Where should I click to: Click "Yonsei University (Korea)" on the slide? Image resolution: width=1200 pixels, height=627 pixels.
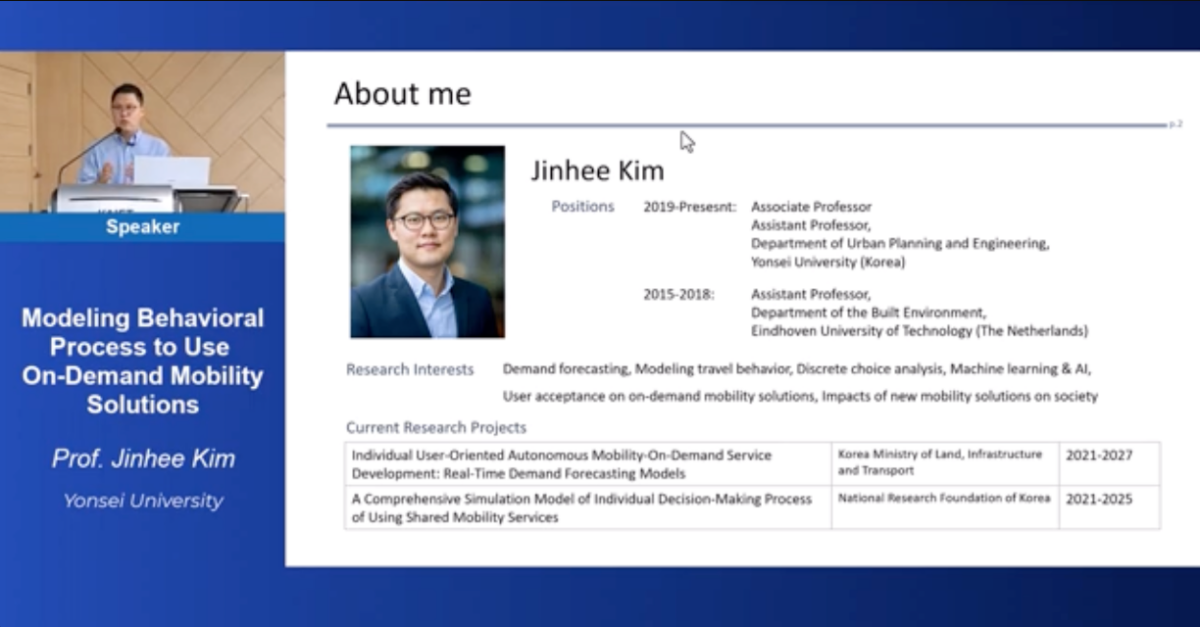coord(827,262)
